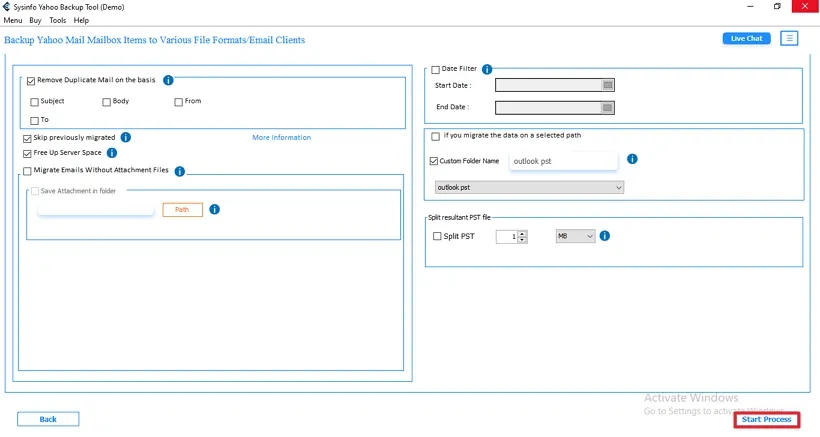This screenshot has width=820, height=437.
Task: Minimize the Sysinfo Yahoo Backup Tool window
Action: 750,6
